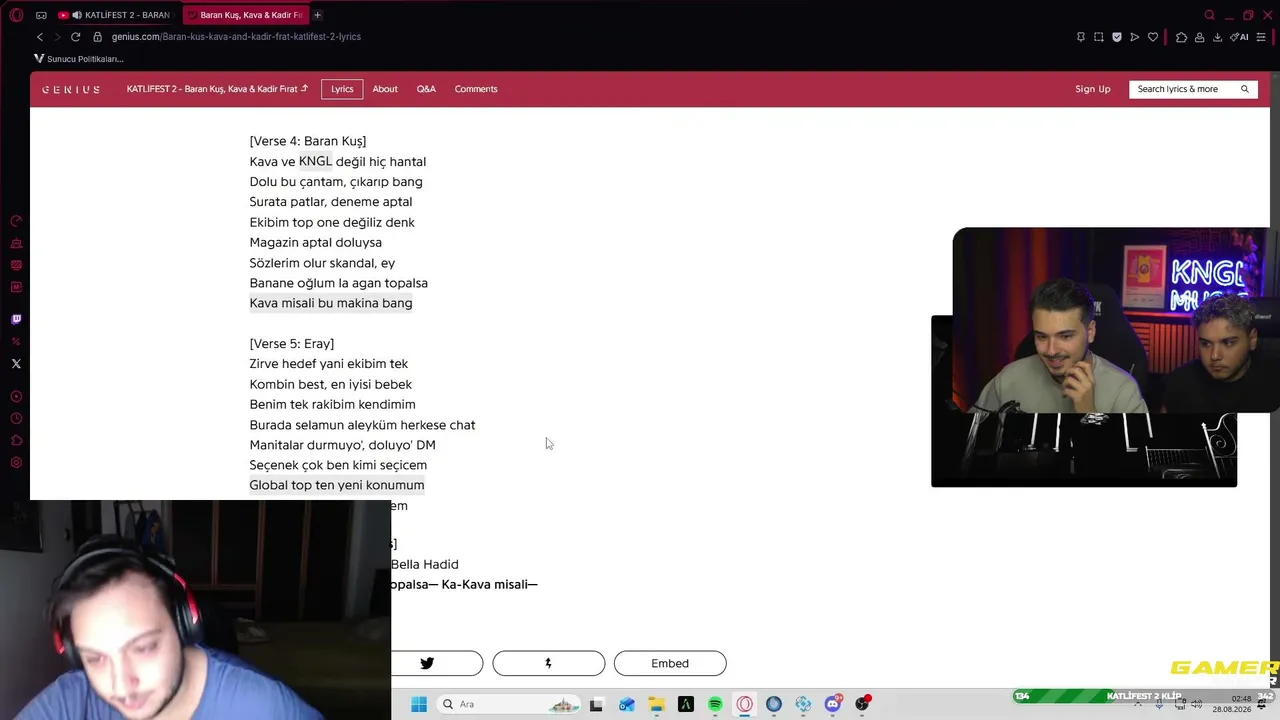Click the '[Verse 5: Eray]' header
This screenshot has width=1280, height=720.
(292, 344)
